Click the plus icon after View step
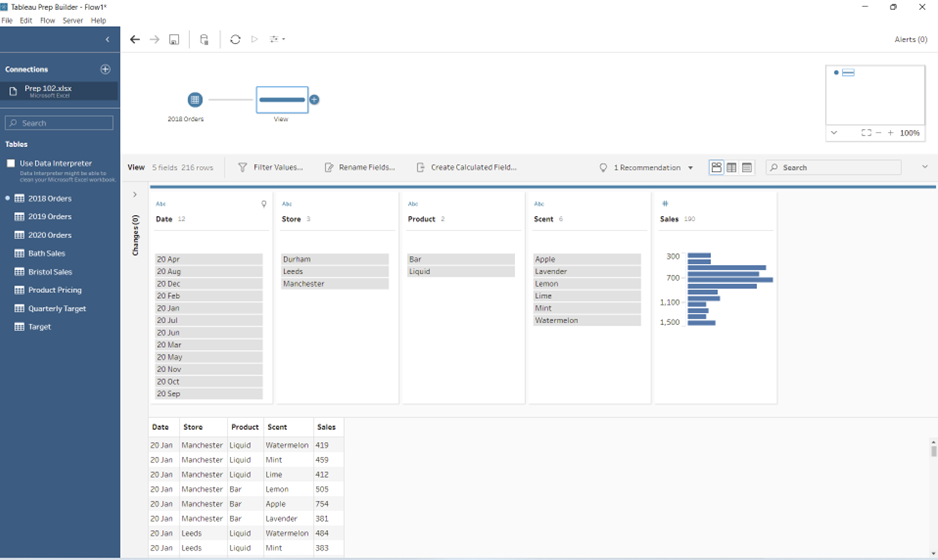The image size is (938, 560). point(314,100)
